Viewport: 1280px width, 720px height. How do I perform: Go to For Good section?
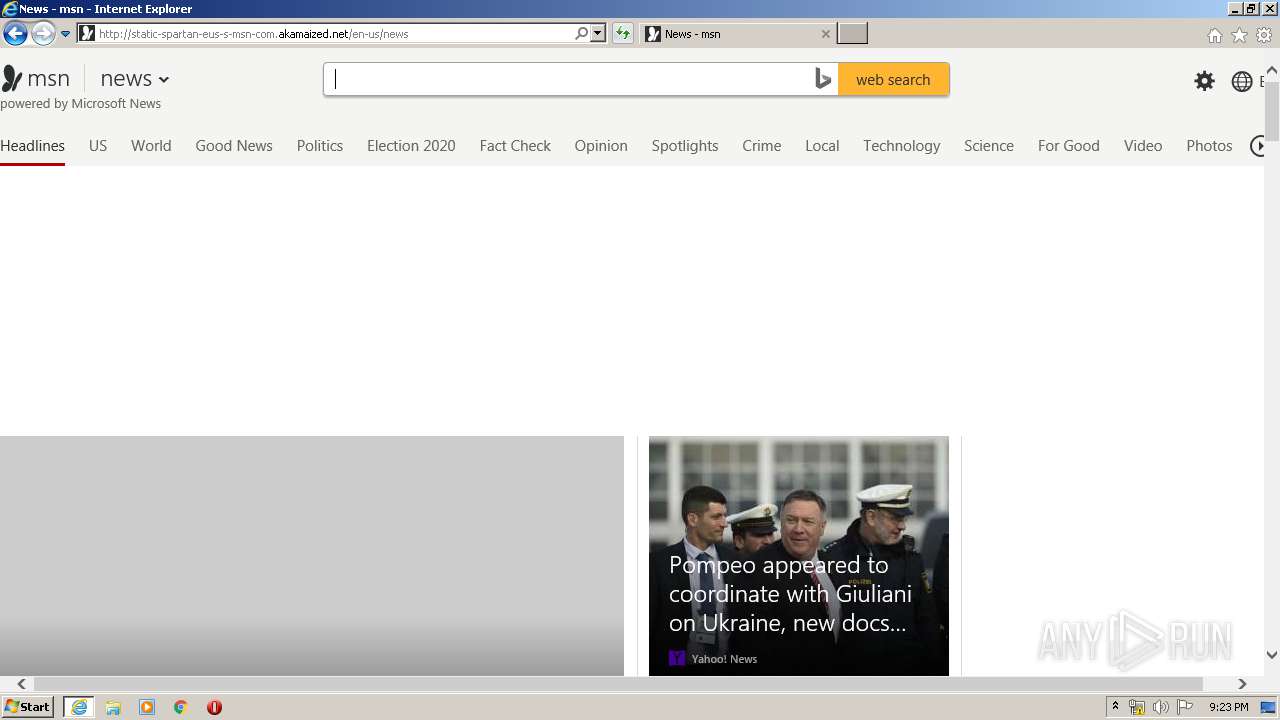[x=1069, y=146]
